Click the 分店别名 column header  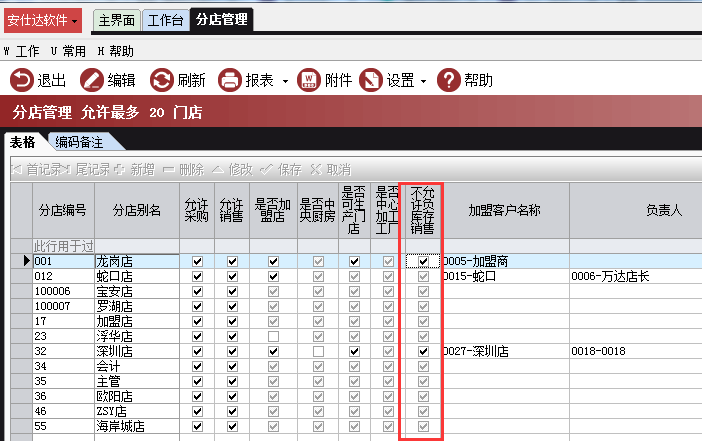coord(137,210)
